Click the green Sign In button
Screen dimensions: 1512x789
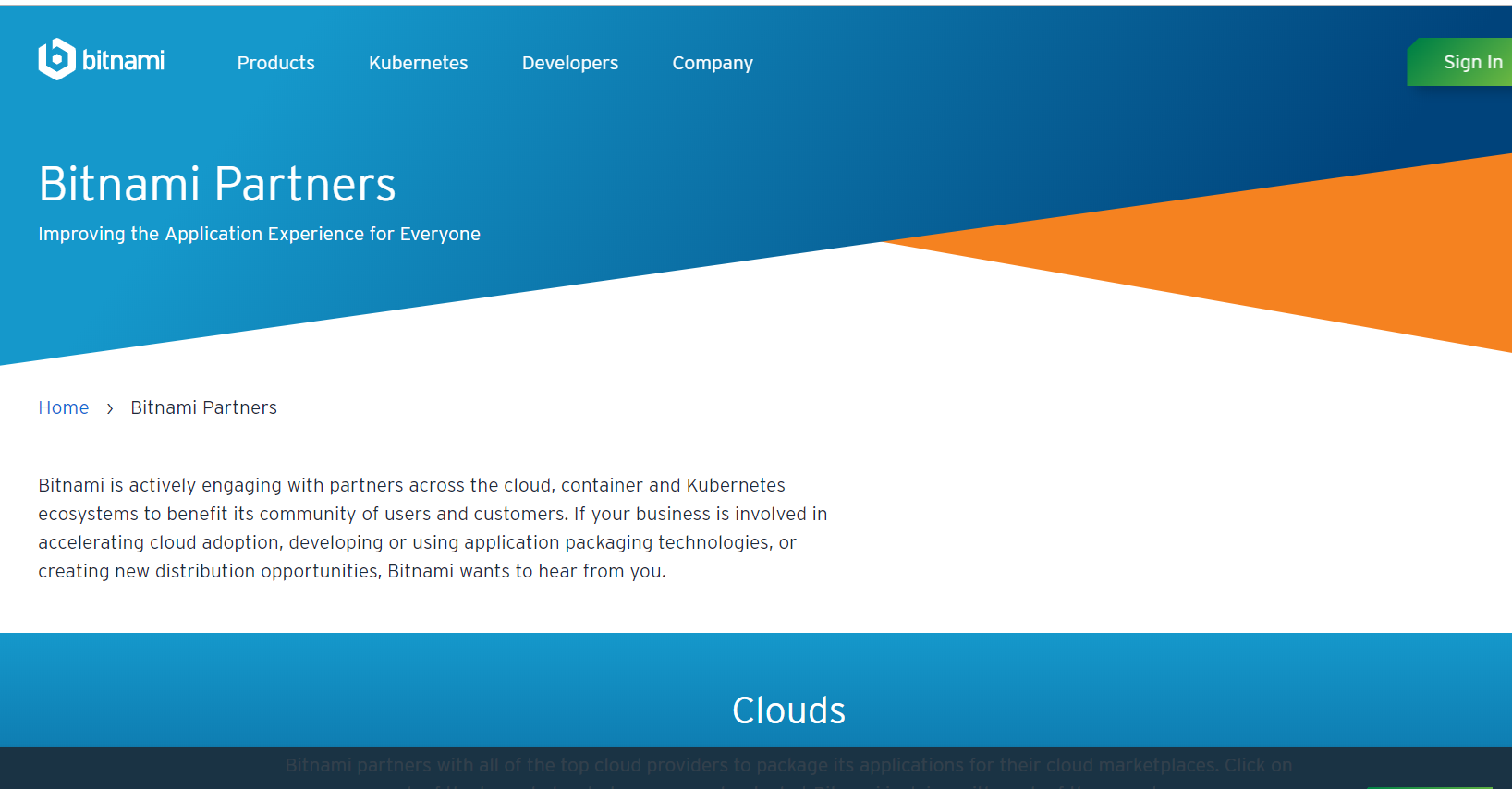tap(1461, 62)
